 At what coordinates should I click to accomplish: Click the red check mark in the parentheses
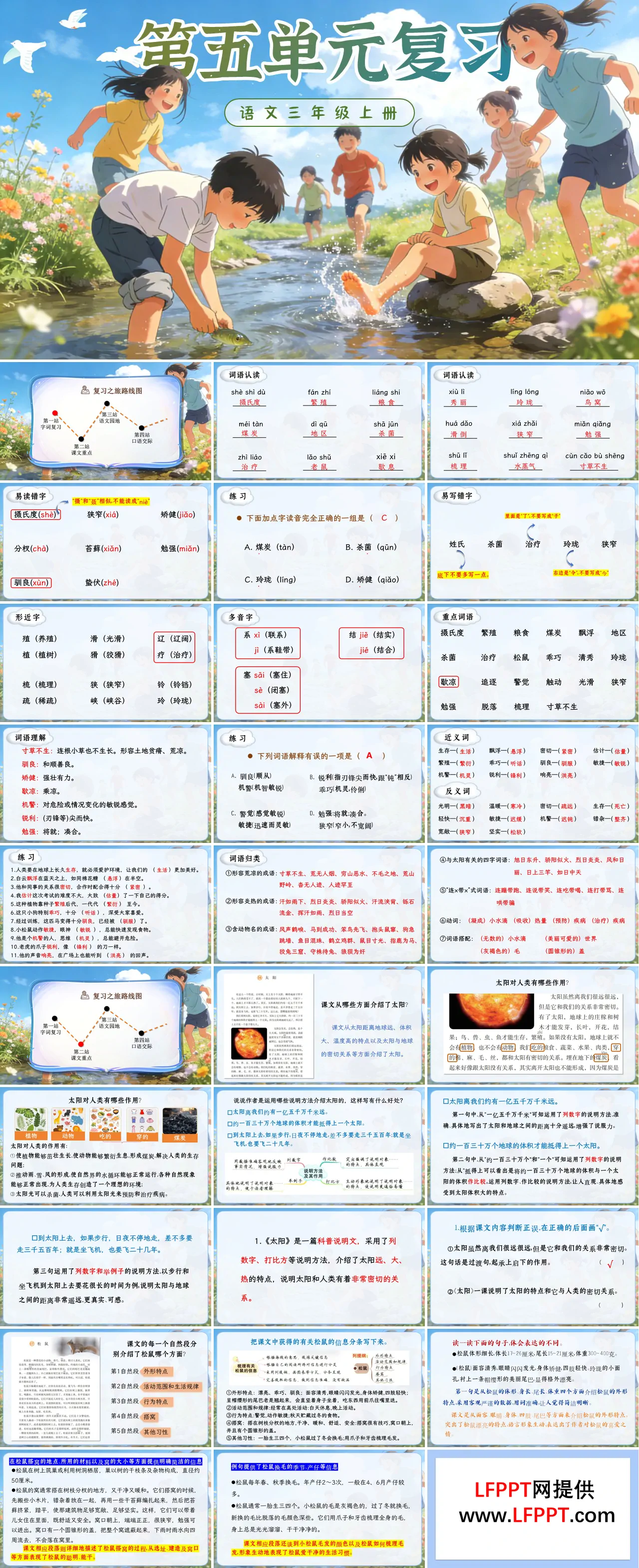(611, 1264)
